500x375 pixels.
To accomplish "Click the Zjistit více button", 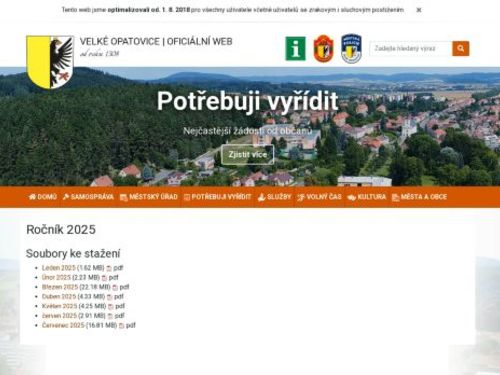I will (248, 155).
